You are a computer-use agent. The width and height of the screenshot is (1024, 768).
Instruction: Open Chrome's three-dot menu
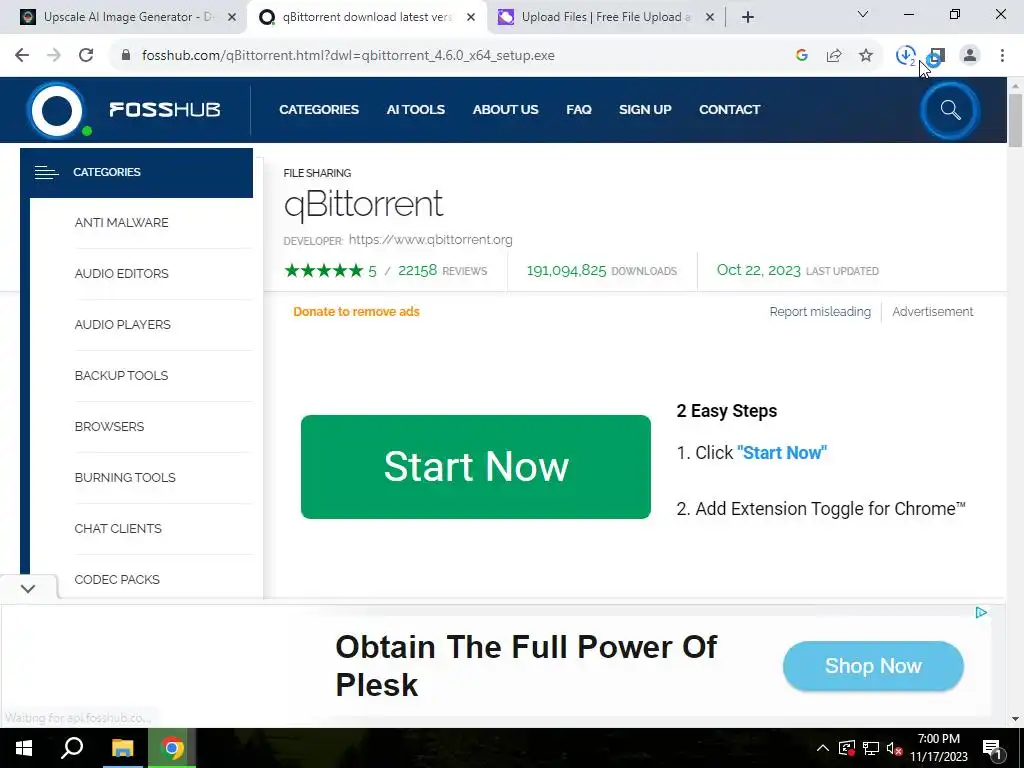point(1002,56)
